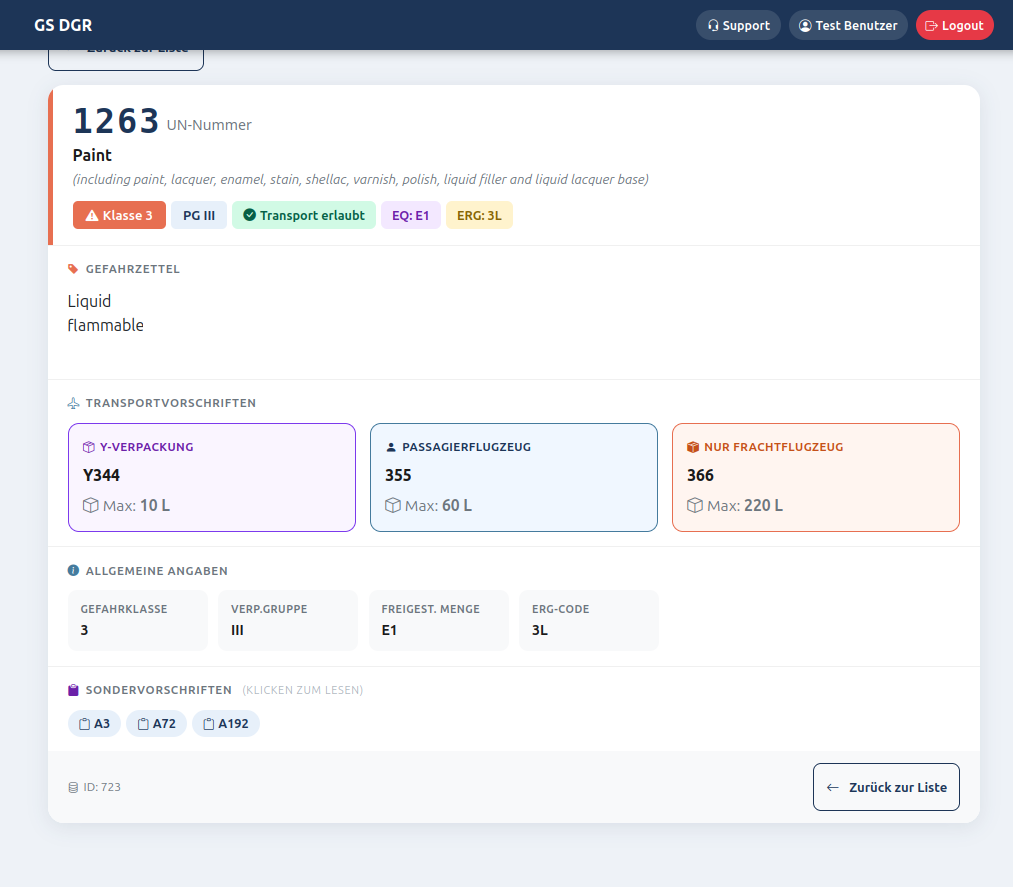The width and height of the screenshot is (1013, 887).
Task: Click the Transportvorschriften heading
Action: 171,403
